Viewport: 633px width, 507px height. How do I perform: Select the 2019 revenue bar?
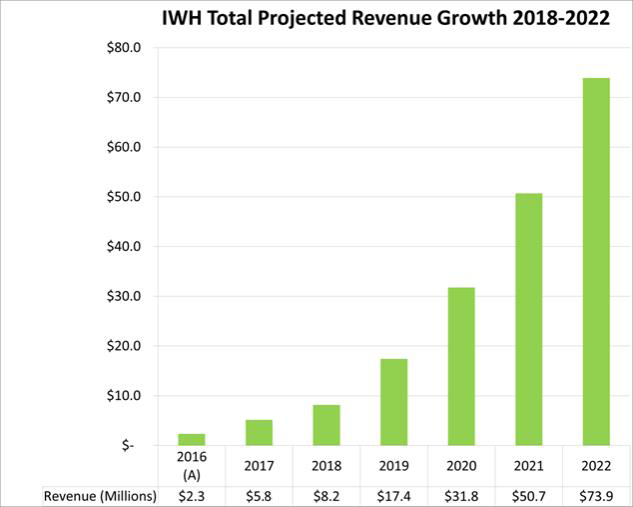pyautogui.click(x=394, y=402)
